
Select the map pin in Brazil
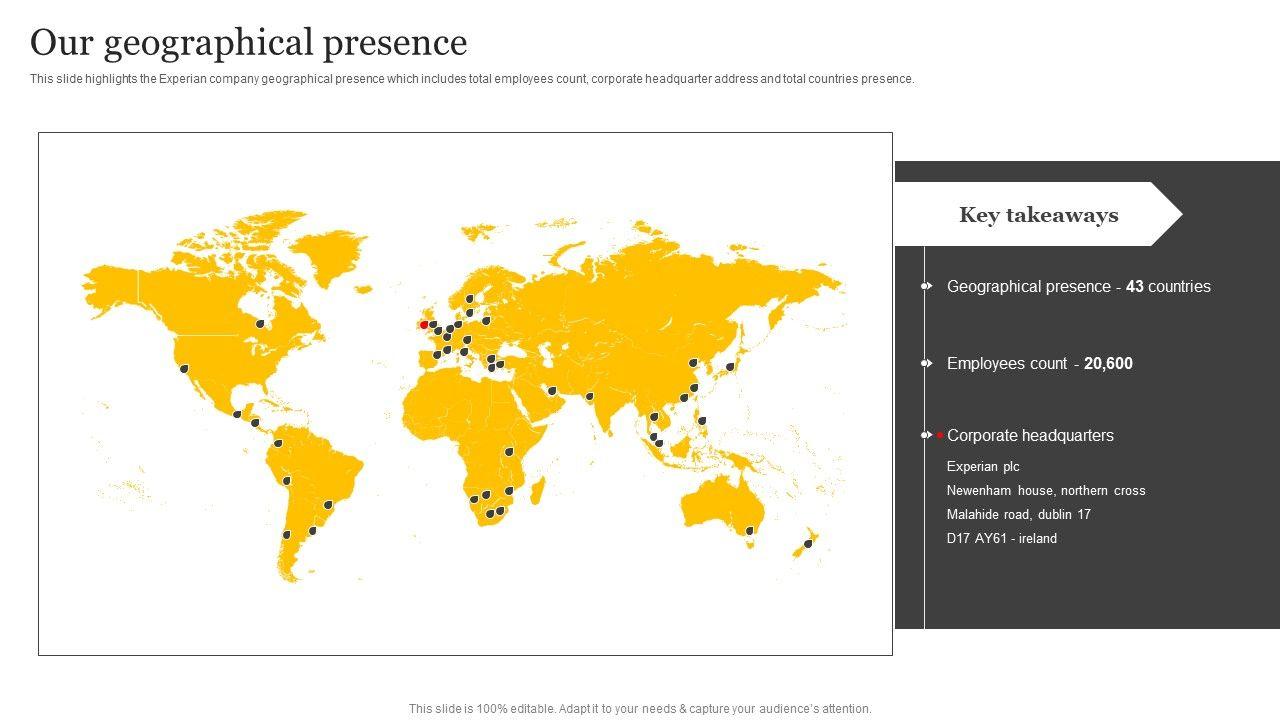[328, 505]
